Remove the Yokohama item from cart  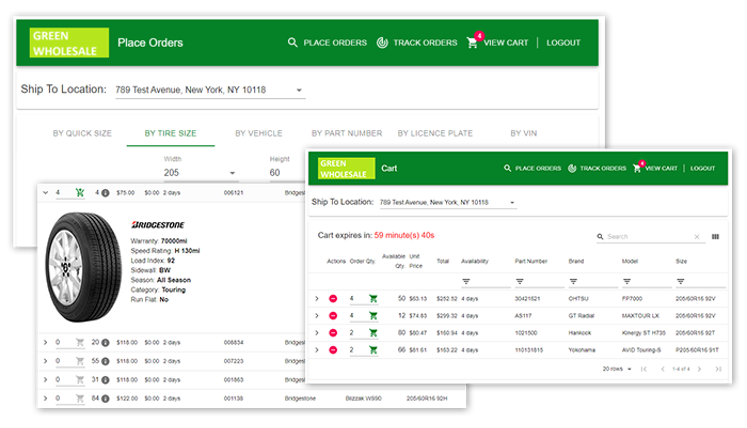pos(333,350)
